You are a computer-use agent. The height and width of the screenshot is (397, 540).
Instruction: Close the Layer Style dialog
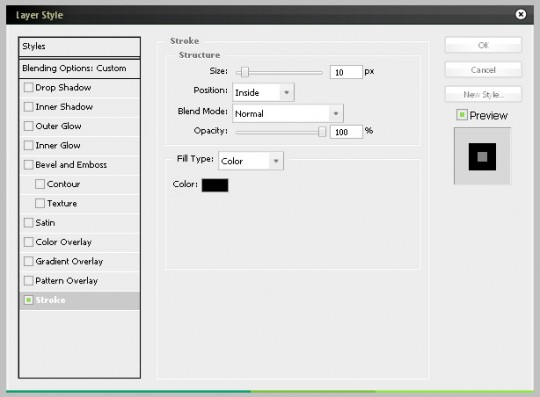coord(520,14)
